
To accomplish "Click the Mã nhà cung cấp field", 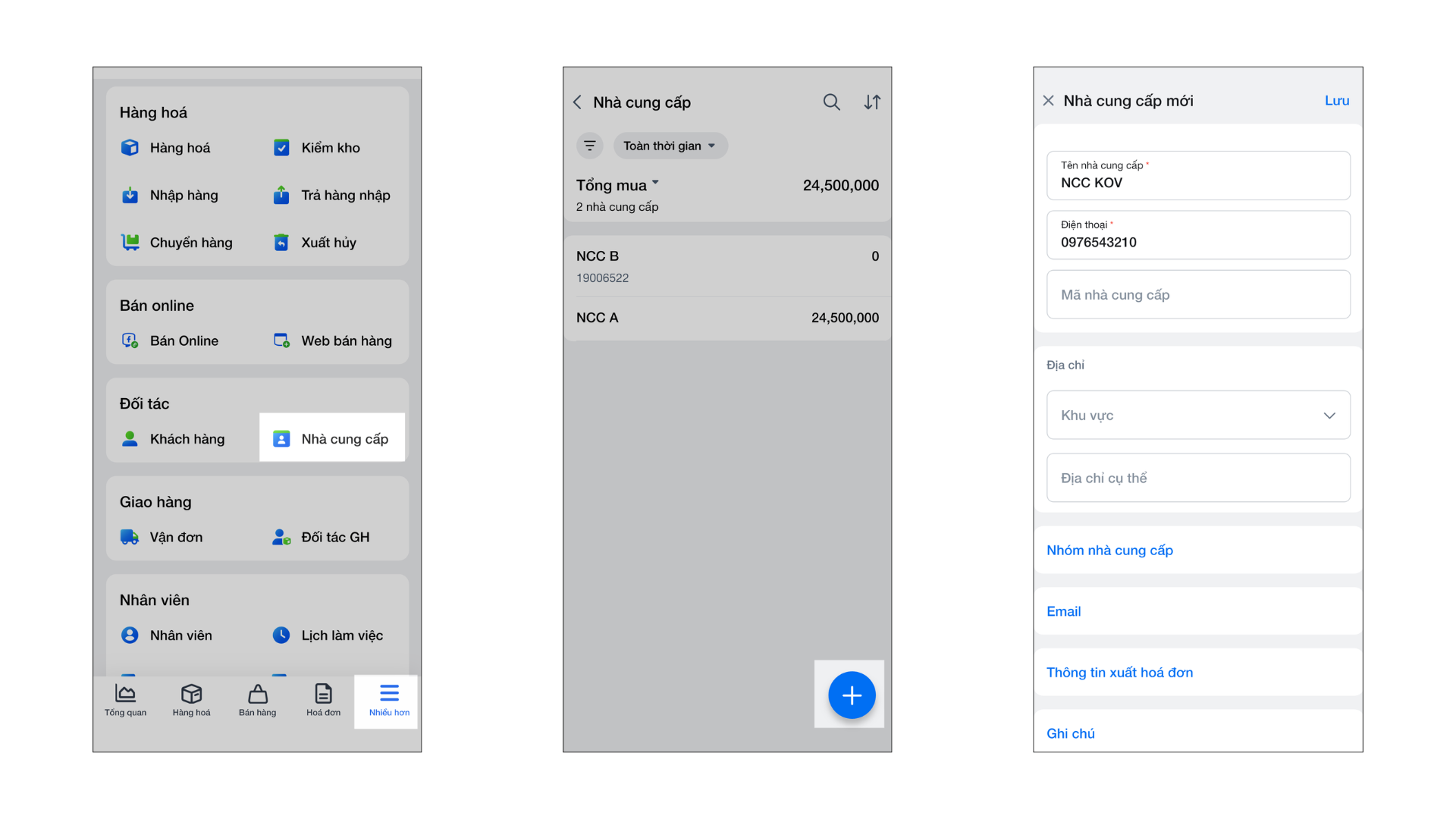I will [1198, 294].
